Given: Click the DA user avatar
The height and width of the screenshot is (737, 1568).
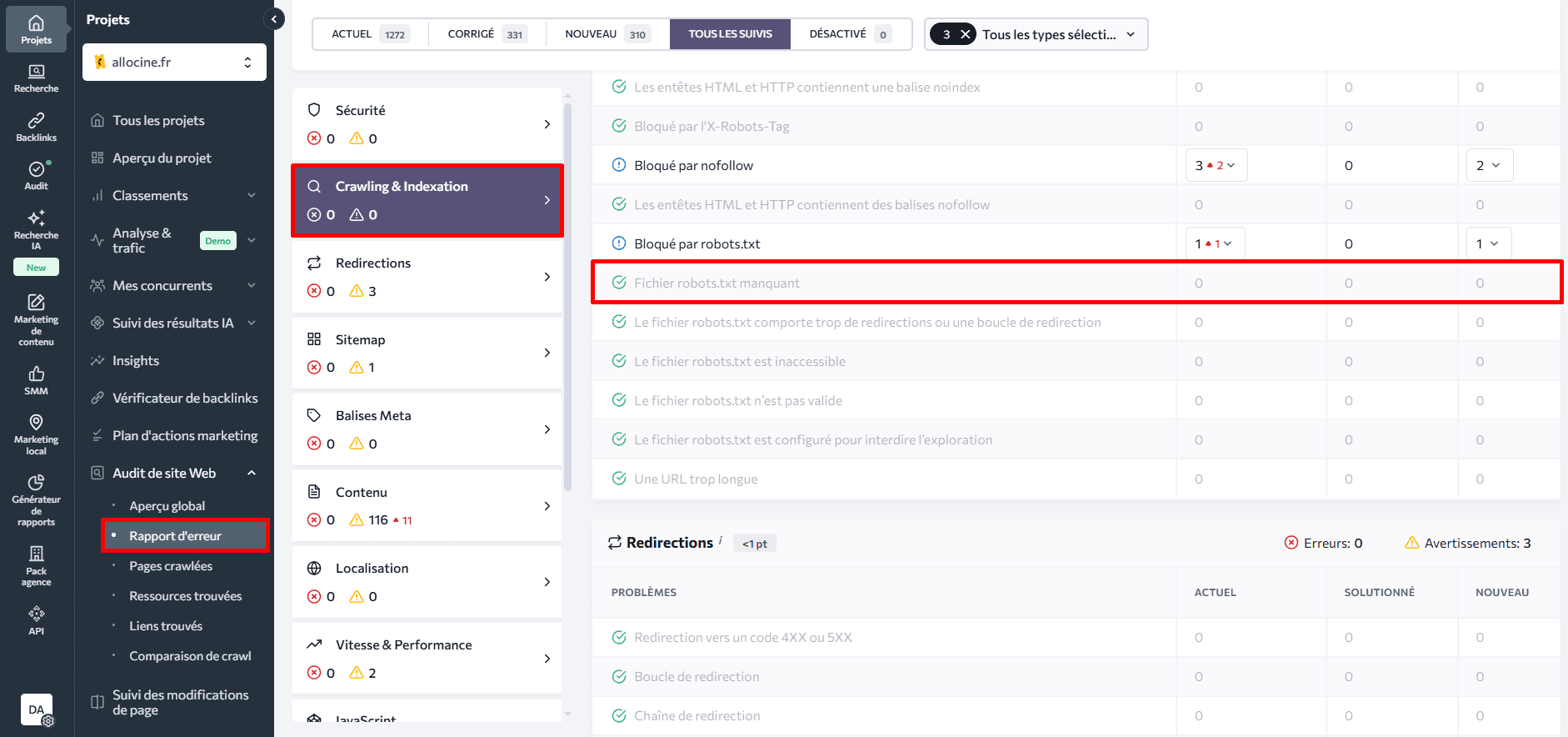Looking at the screenshot, I should click(37, 709).
